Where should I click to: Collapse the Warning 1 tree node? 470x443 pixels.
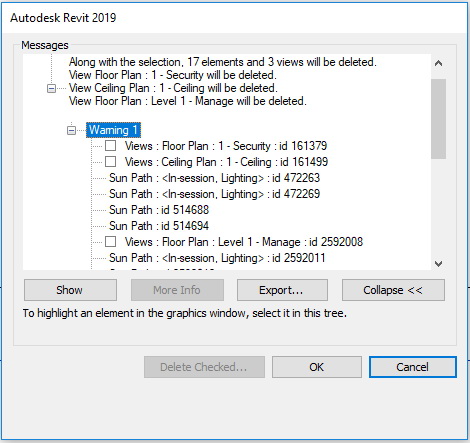tap(71, 130)
